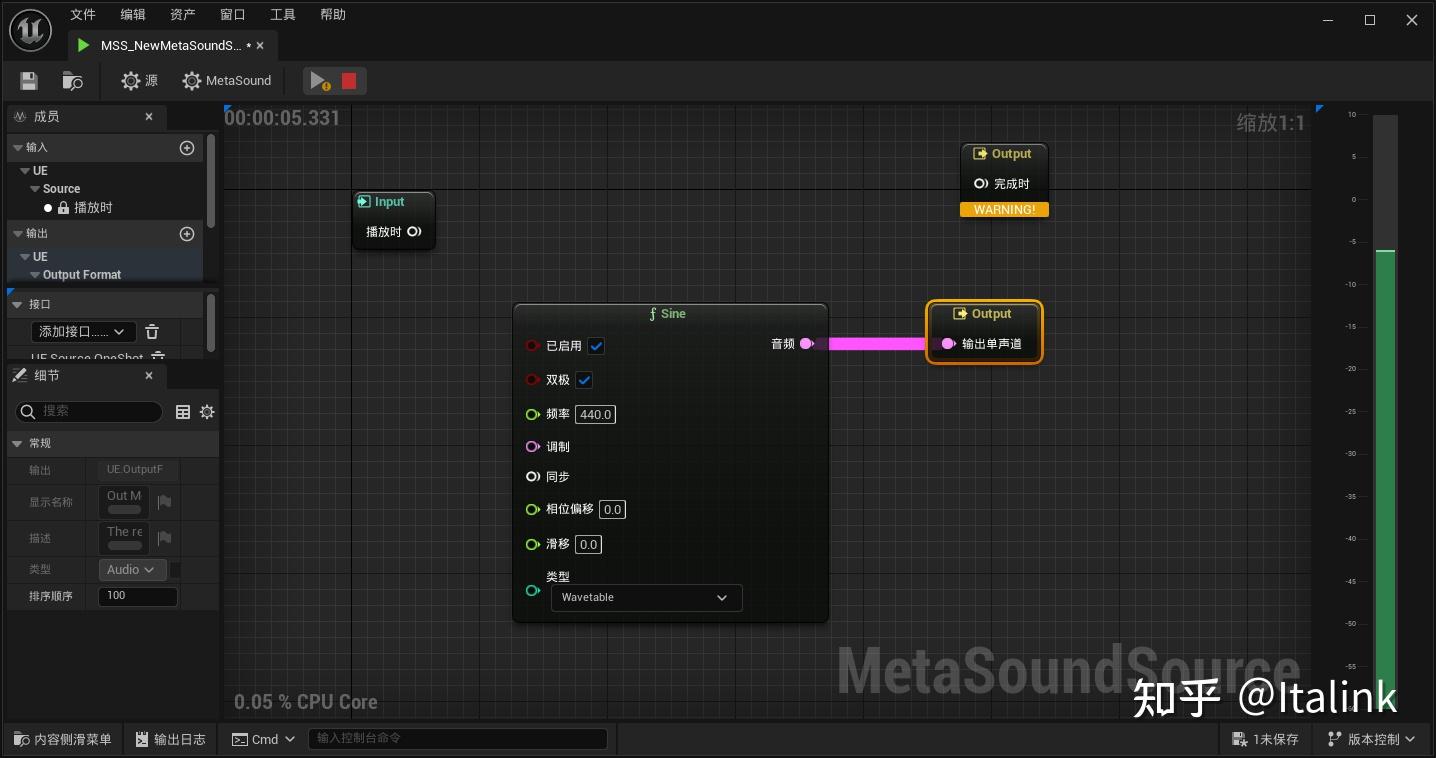The image size is (1436, 758).
Task: Click the flag icon beside 描述 field
Action: (x=164, y=538)
